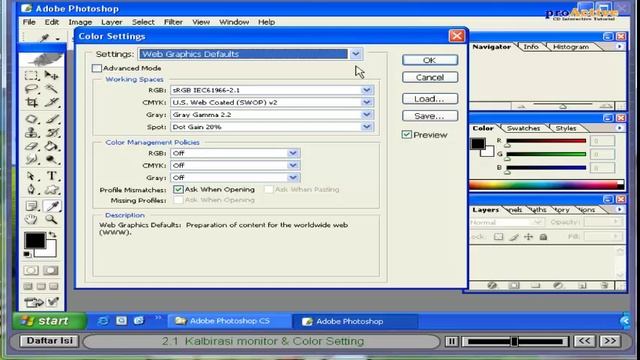
Task: Select the Rectangular Marquee tool
Action: [31, 76]
